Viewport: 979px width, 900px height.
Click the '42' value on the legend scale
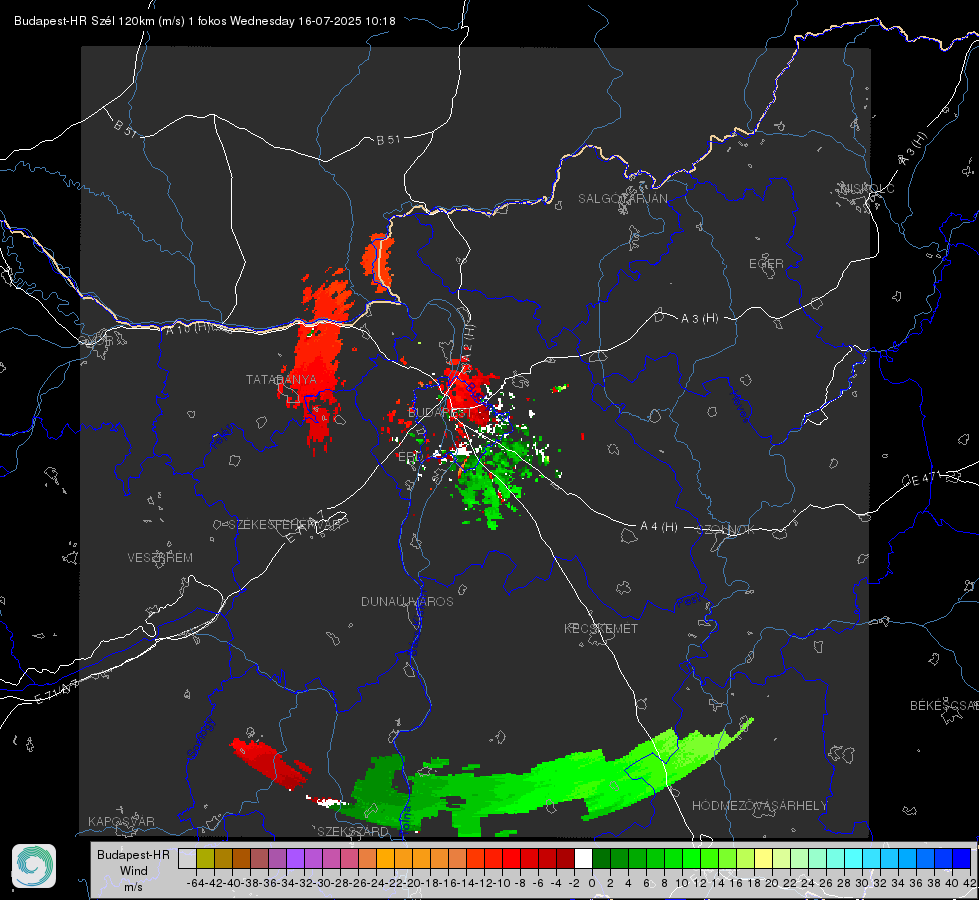click(x=969, y=883)
